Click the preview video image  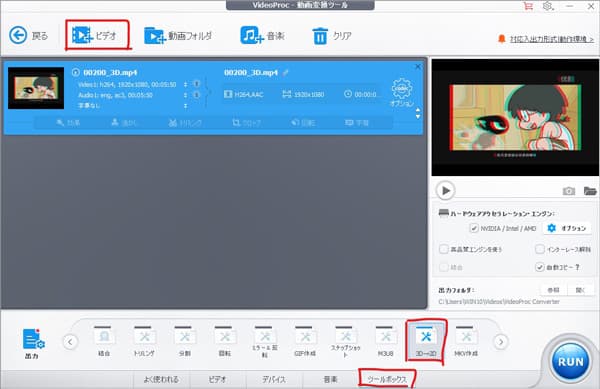tap(515, 117)
